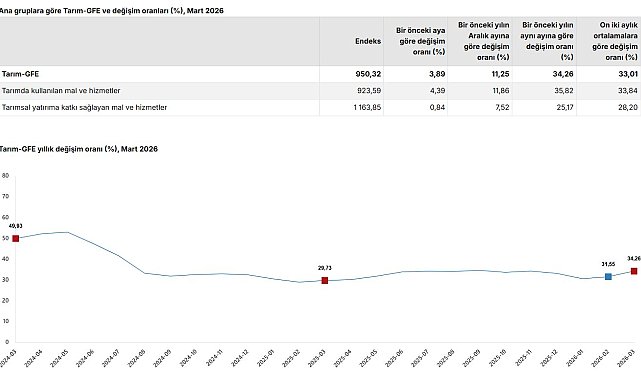Click the red data marker labeled 29,73

pos(325,280)
